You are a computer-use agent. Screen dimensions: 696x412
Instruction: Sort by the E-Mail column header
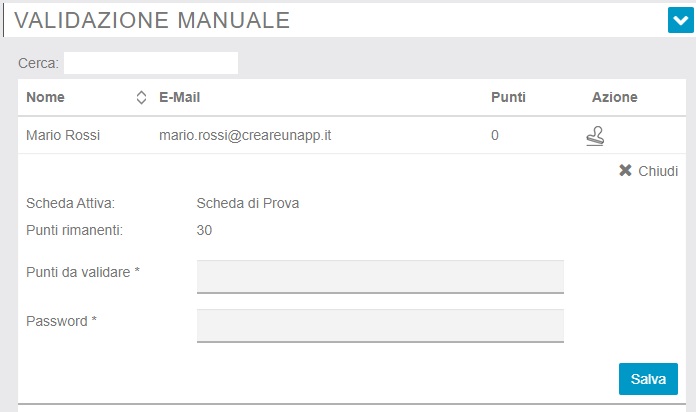coord(181,98)
